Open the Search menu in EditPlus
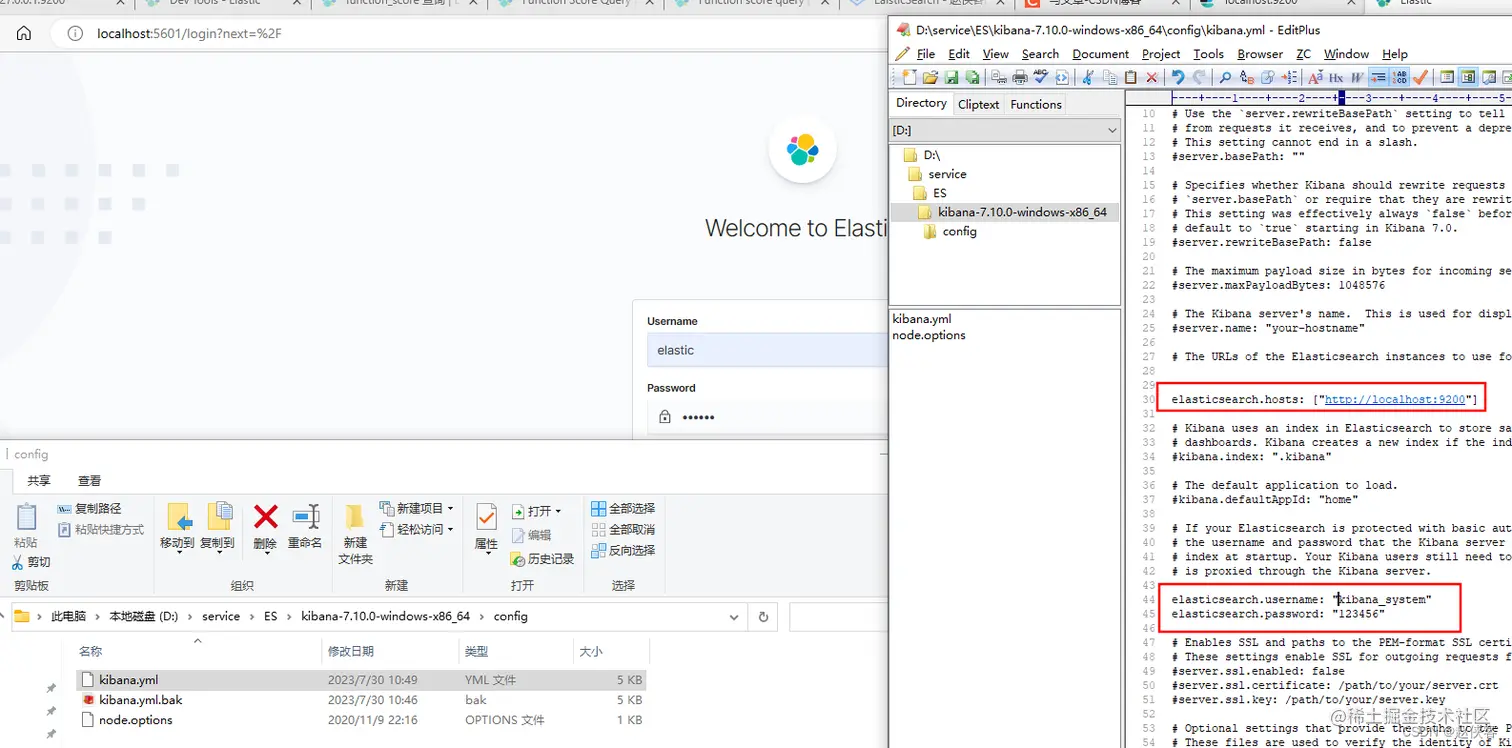The height and width of the screenshot is (748, 1512). click(x=1040, y=54)
